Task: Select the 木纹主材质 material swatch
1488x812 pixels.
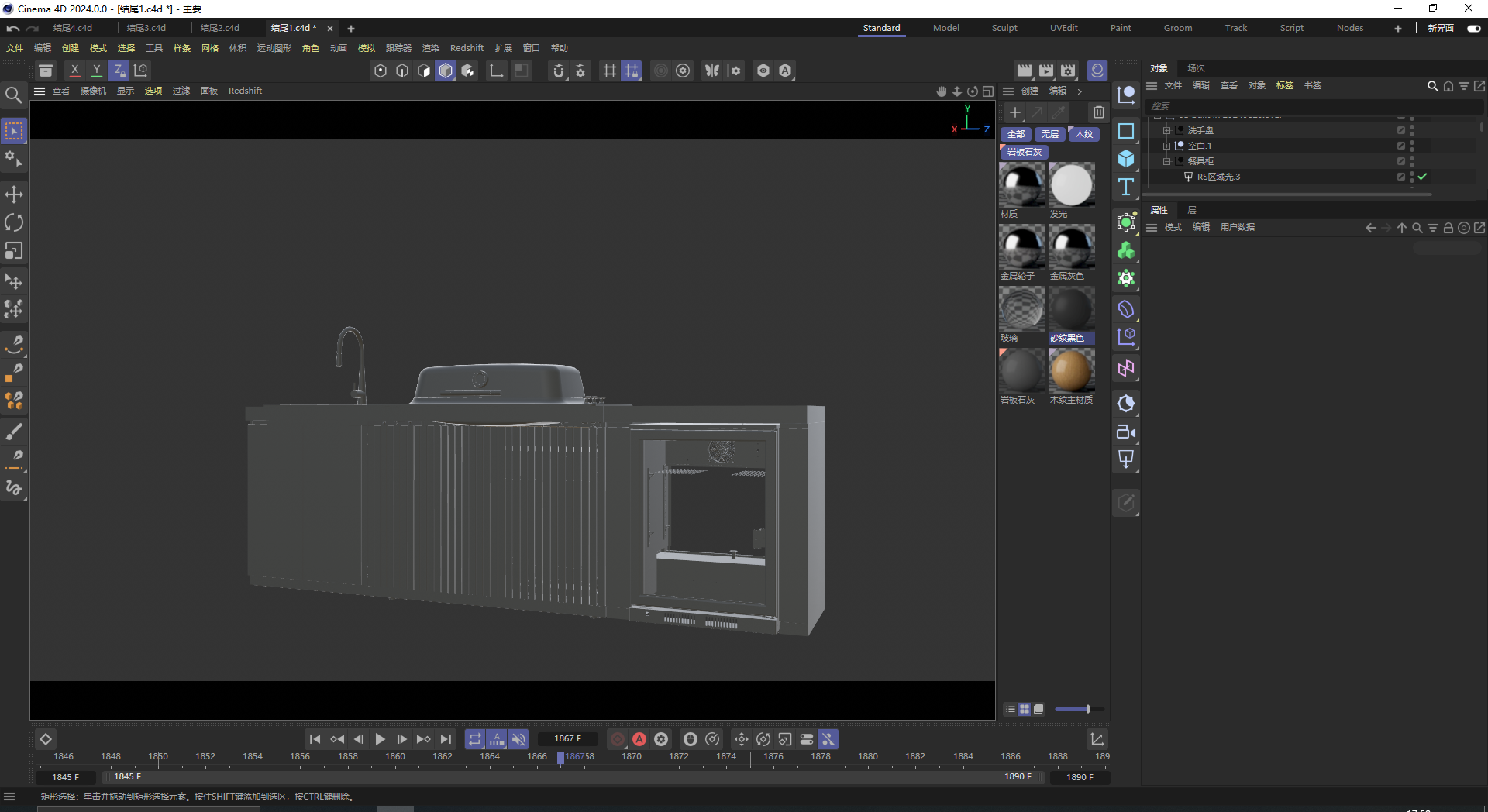Action: click(x=1072, y=370)
